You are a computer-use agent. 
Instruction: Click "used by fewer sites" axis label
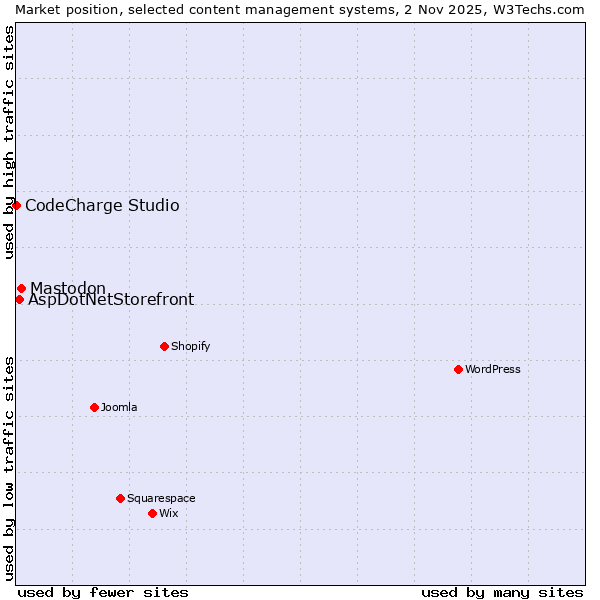click(x=103, y=593)
